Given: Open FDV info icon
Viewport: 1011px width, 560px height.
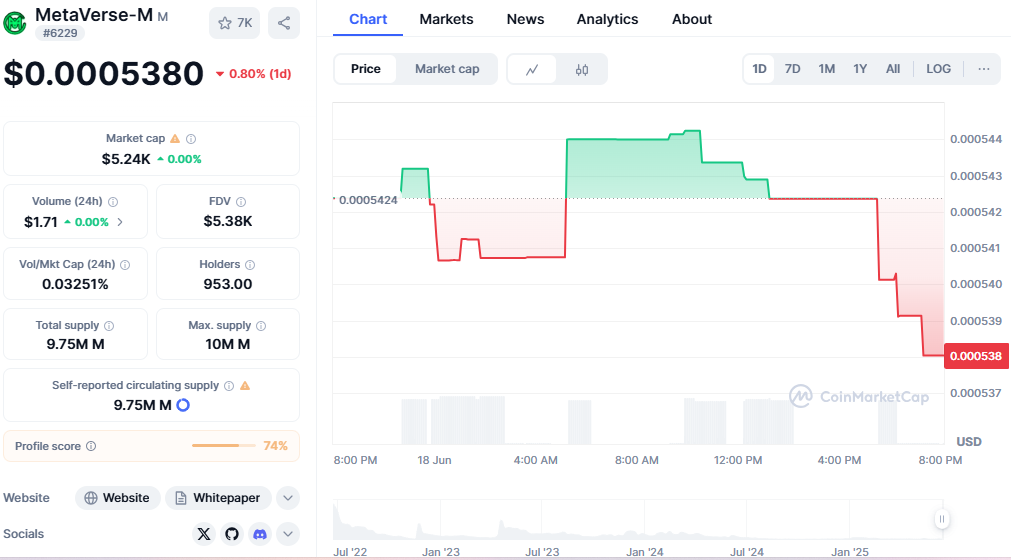Looking at the screenshot, I should click(240, 202).
